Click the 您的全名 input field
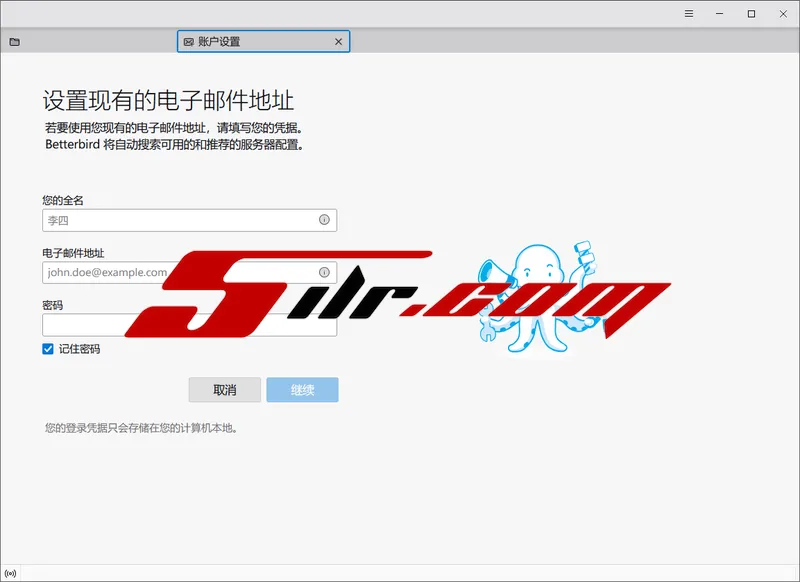 pyautogui.click(x=189, y=220)
